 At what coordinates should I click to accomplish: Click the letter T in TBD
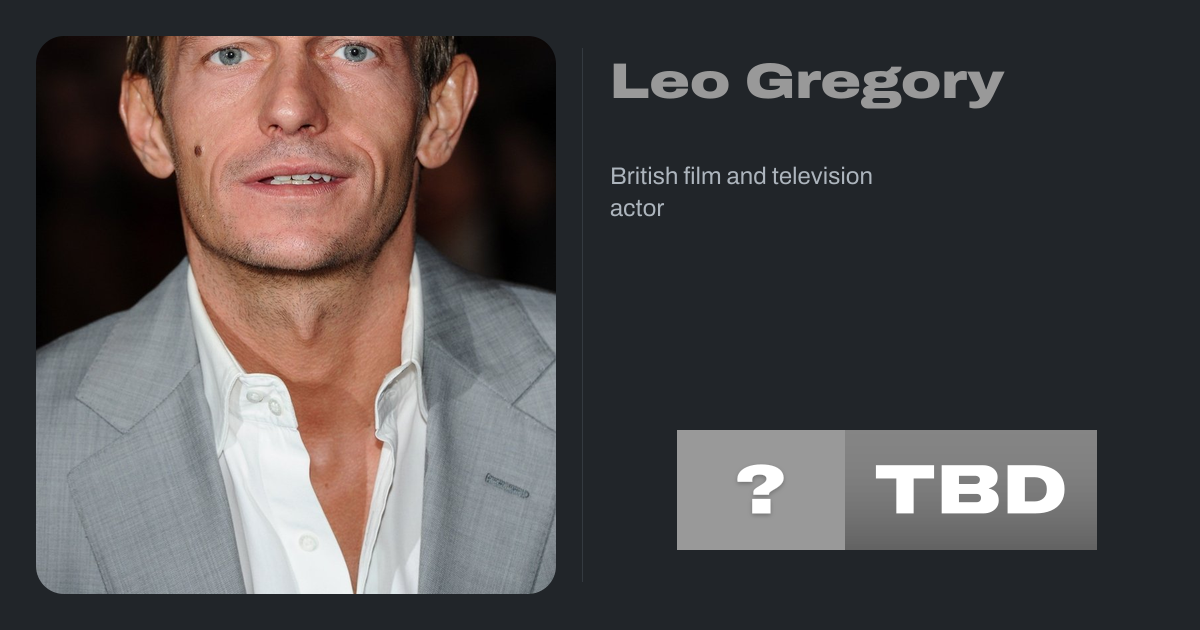(x=908, y=489)
